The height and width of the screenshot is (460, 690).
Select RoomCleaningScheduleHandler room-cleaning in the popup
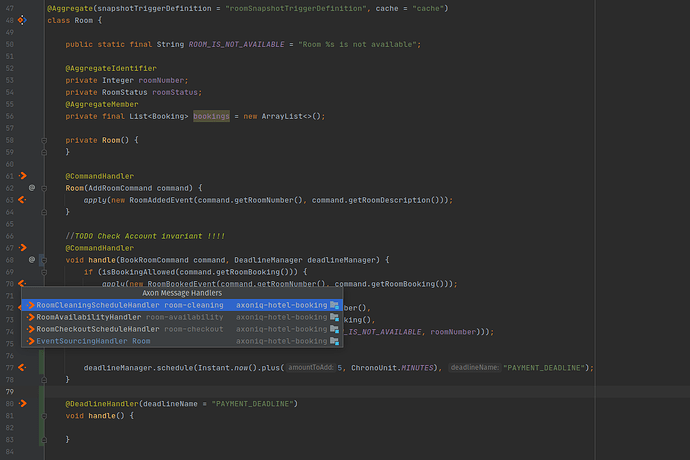pyautogui.click(x=182, y=305)
